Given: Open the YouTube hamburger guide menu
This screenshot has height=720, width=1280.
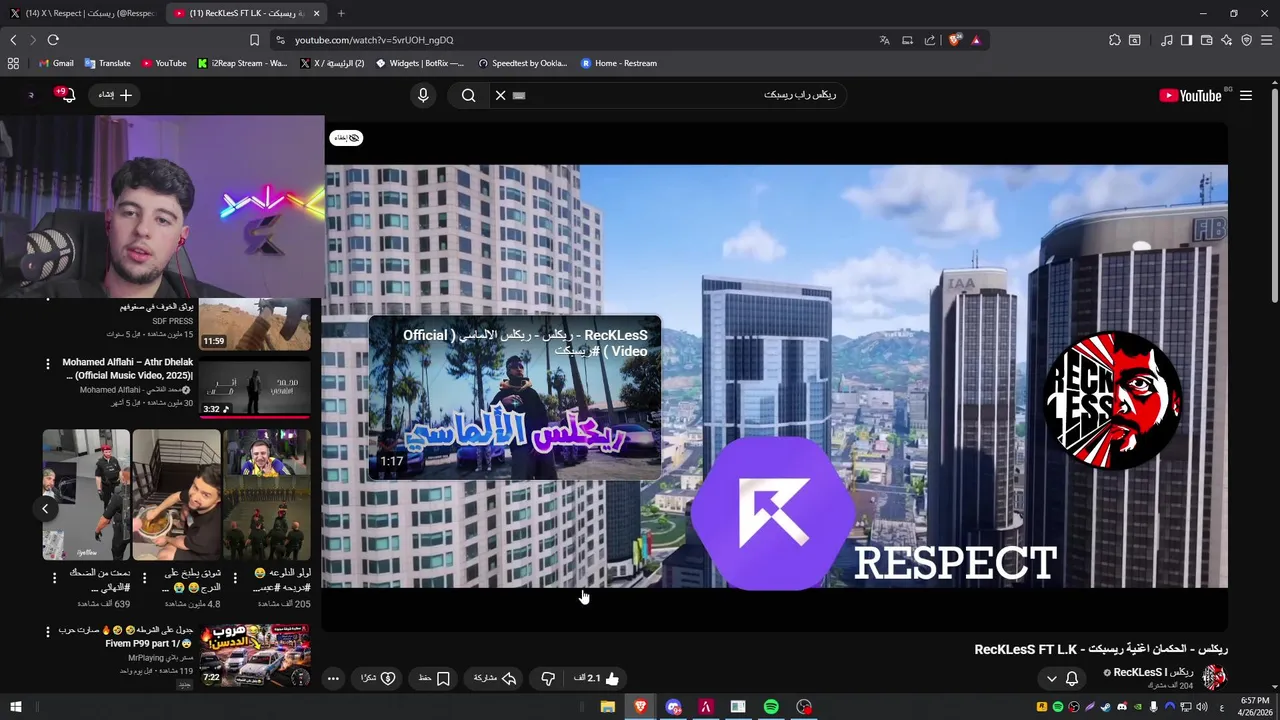Looking at the screenshot, I should click(x=1246, y=95).
